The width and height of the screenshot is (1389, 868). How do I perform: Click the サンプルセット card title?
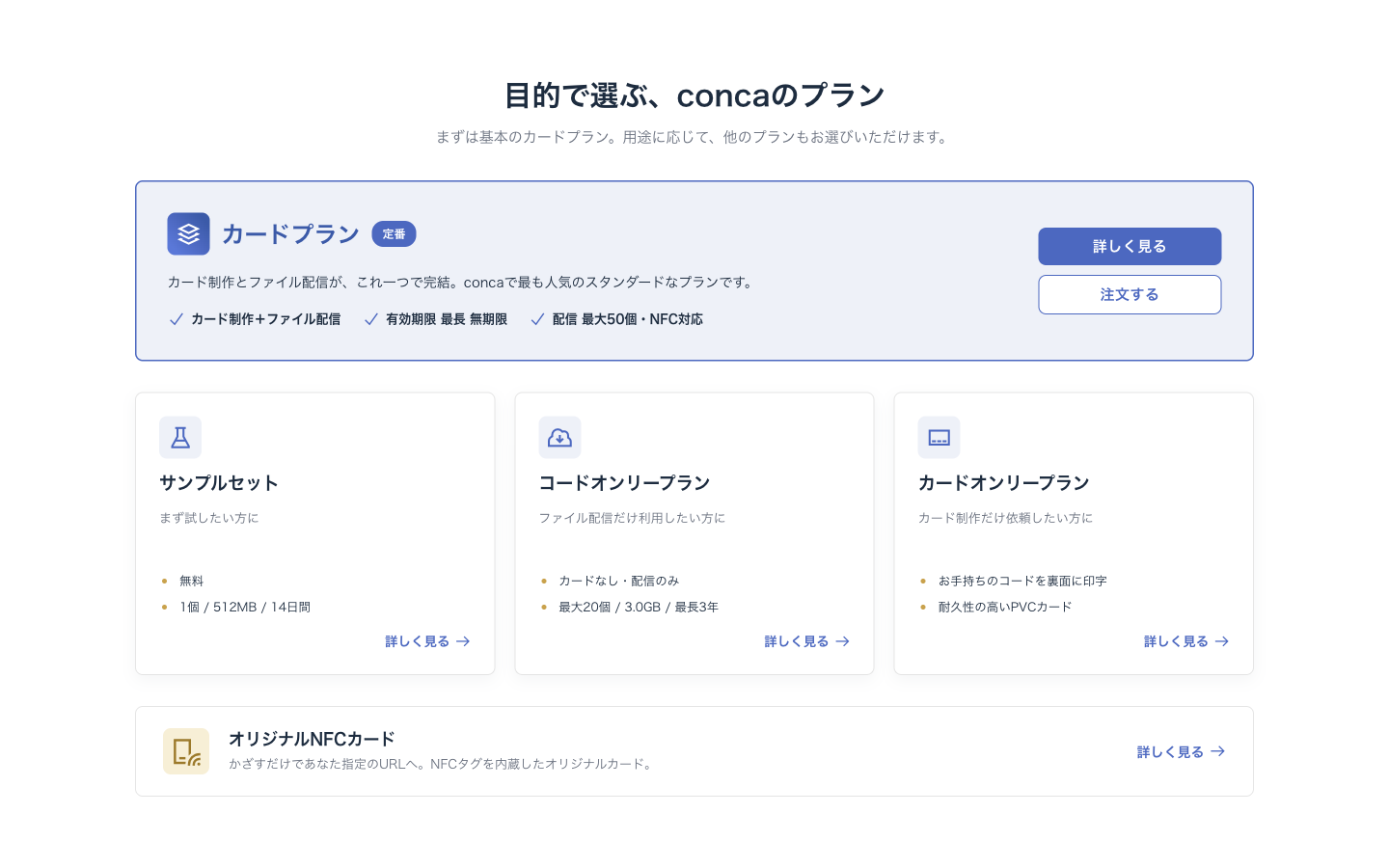(x=219, y=483)
